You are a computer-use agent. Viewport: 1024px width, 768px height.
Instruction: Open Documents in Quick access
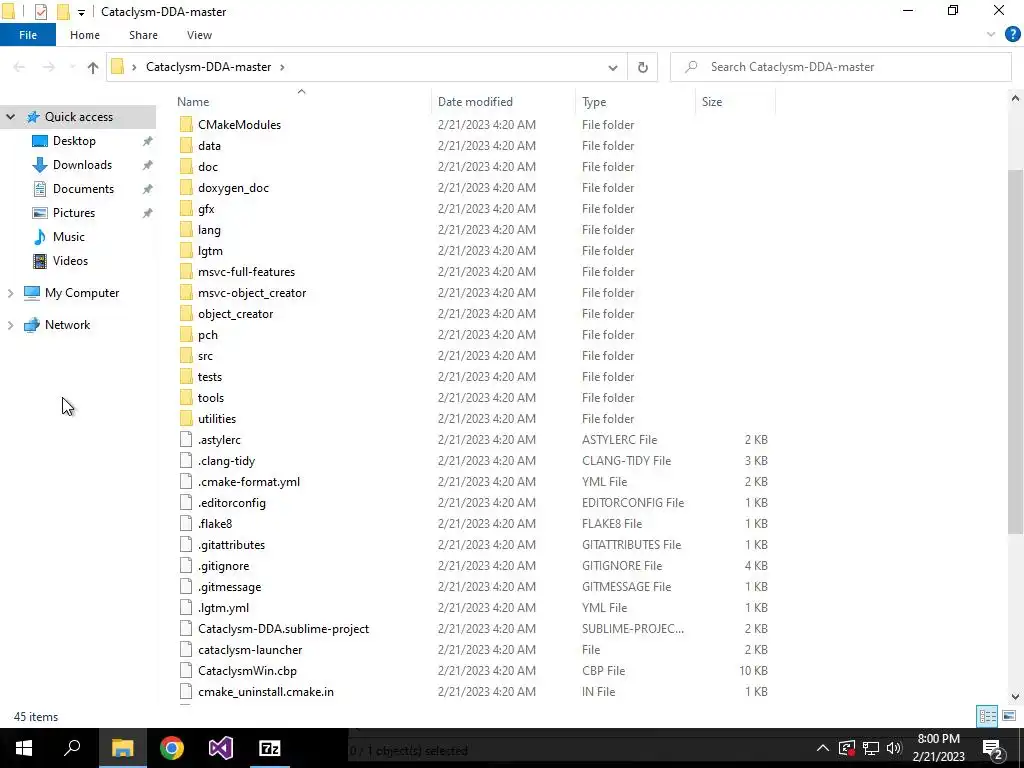click(x=83, y=189)
